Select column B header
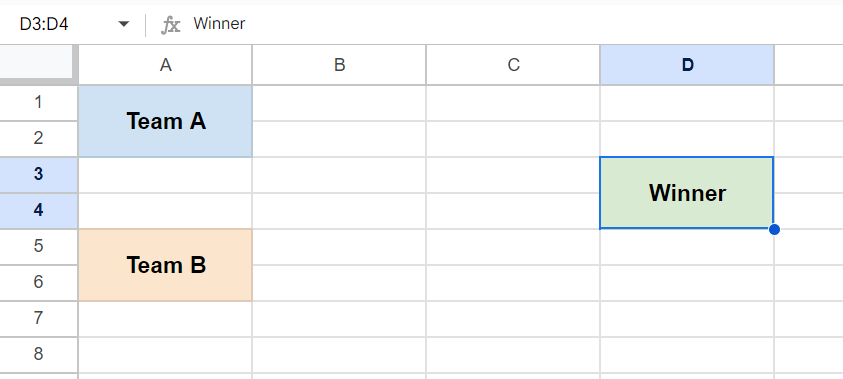 (339, 65)
